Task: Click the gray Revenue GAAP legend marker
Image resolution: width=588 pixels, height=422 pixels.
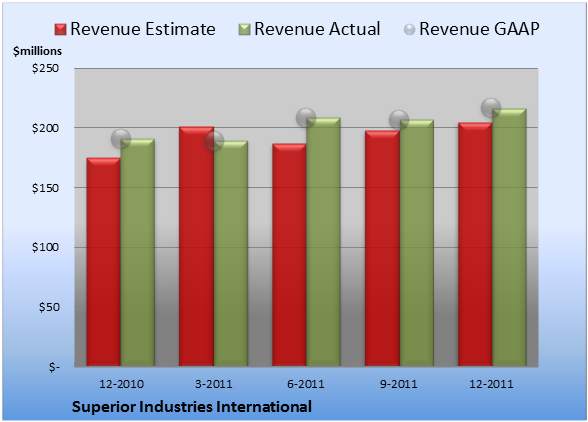Action: click(x=410, y=29)
